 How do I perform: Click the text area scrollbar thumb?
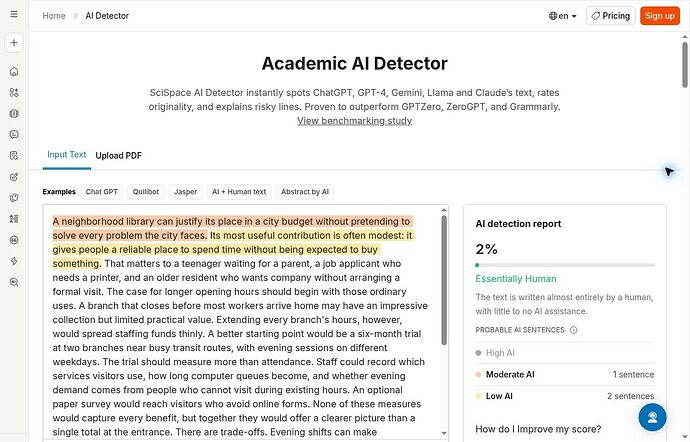pyautogui.click(x=444, y=280)
